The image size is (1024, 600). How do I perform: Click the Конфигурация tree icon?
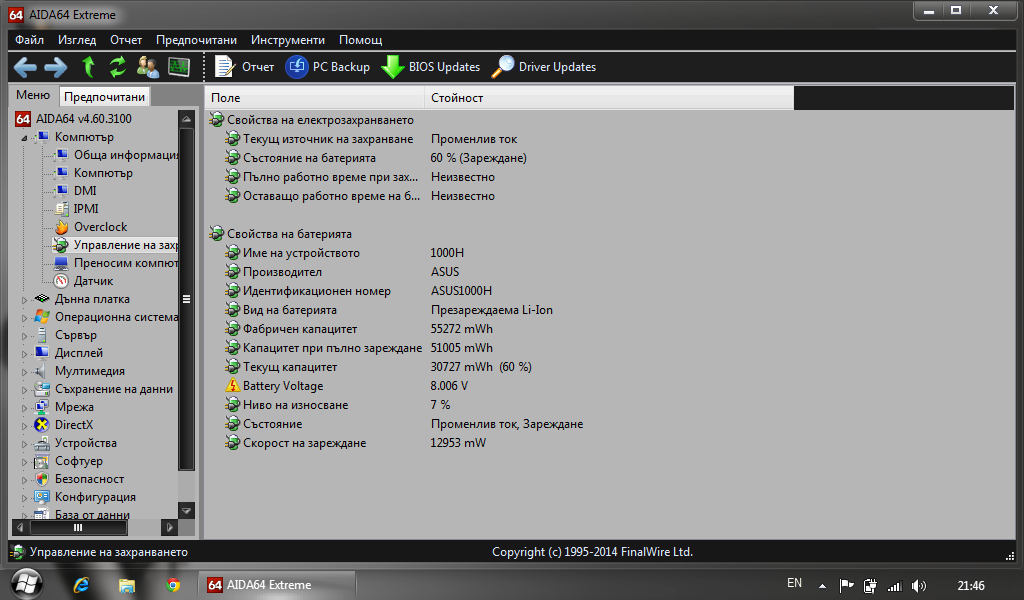point(42,497)
